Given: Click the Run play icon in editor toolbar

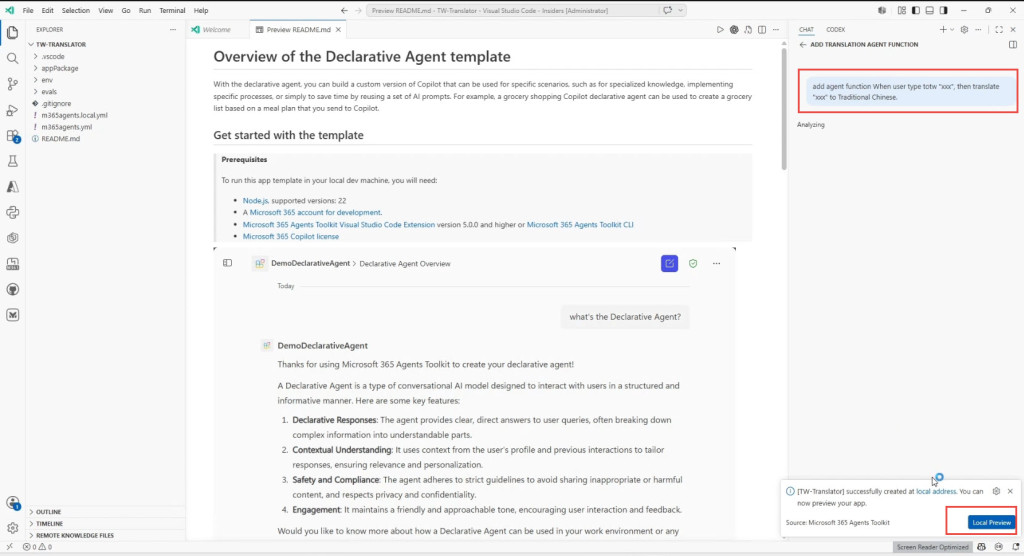Looking at the screenshot, I should pos(720,29).
